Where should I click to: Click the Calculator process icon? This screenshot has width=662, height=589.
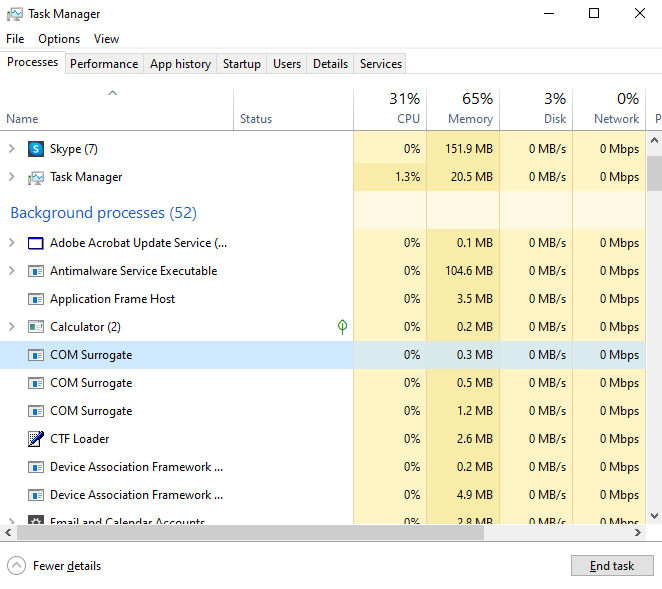point(36,327)
